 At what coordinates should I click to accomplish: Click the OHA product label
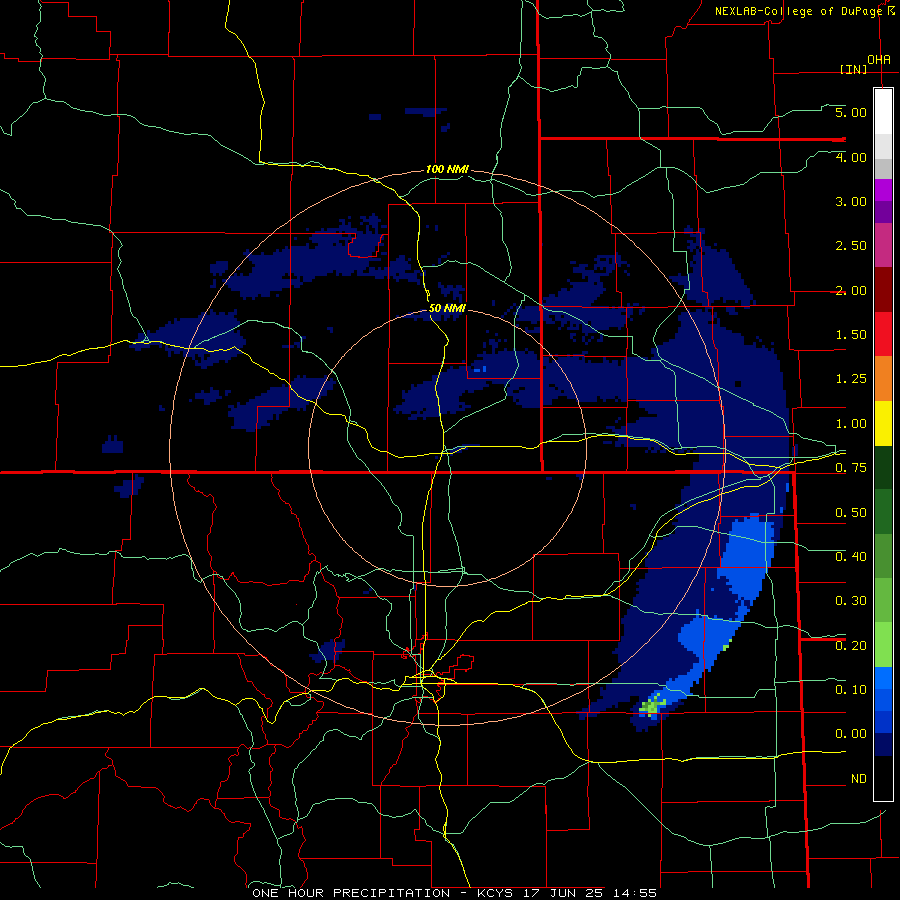[879, 60]
